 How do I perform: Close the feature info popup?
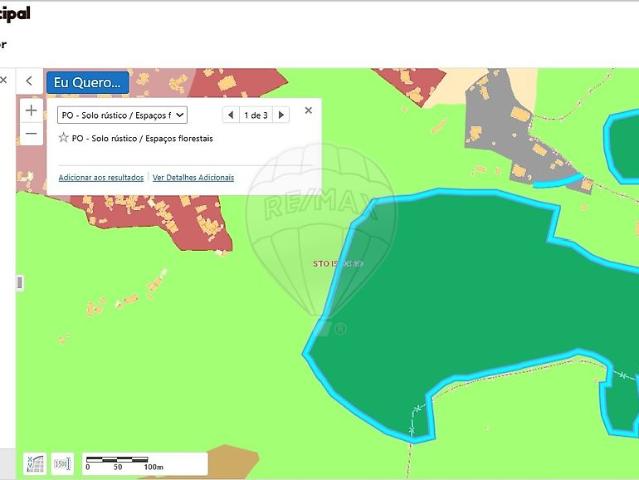point(308,111)
